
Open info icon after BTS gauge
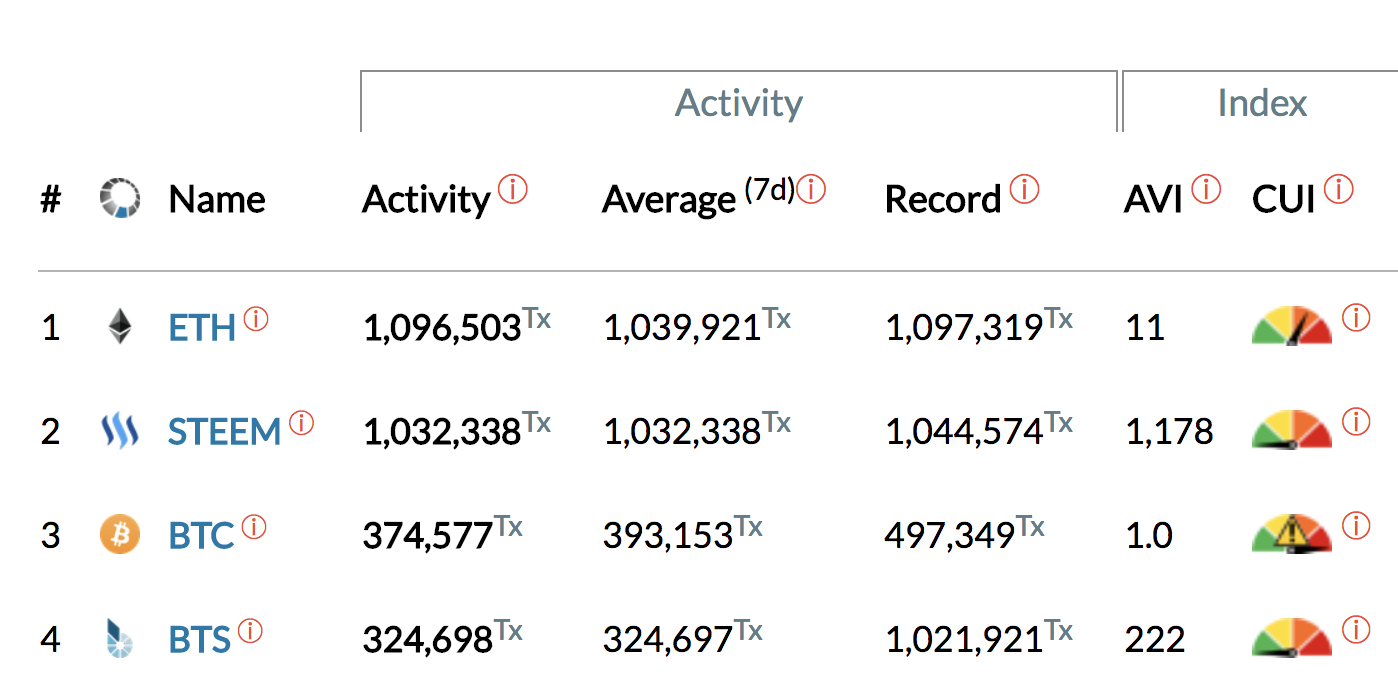[1355, 630]
